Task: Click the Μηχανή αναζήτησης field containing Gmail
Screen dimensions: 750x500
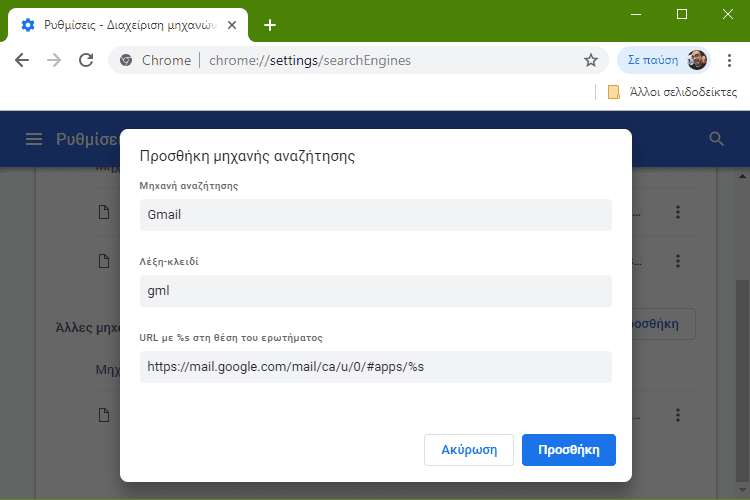Action: pos(375,215)
